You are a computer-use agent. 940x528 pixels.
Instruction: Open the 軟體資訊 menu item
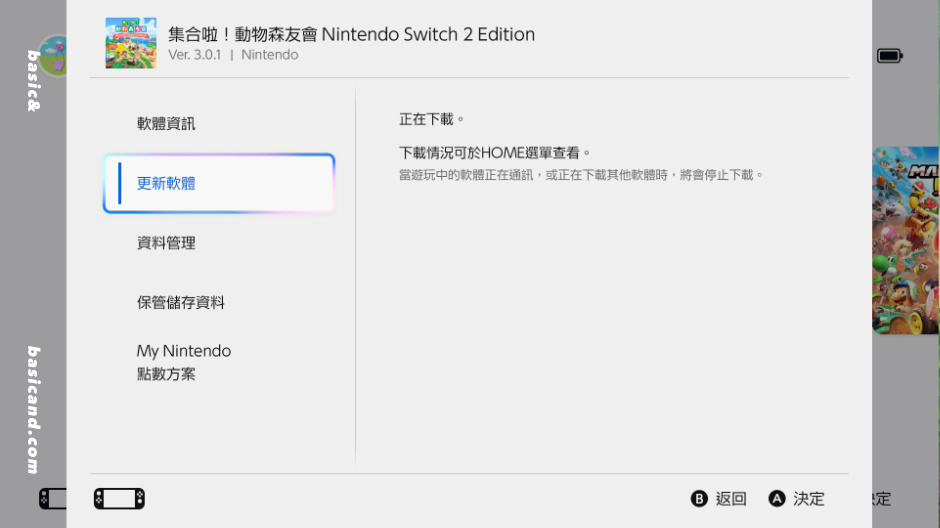pyautogui.click(x=166, y=124)
